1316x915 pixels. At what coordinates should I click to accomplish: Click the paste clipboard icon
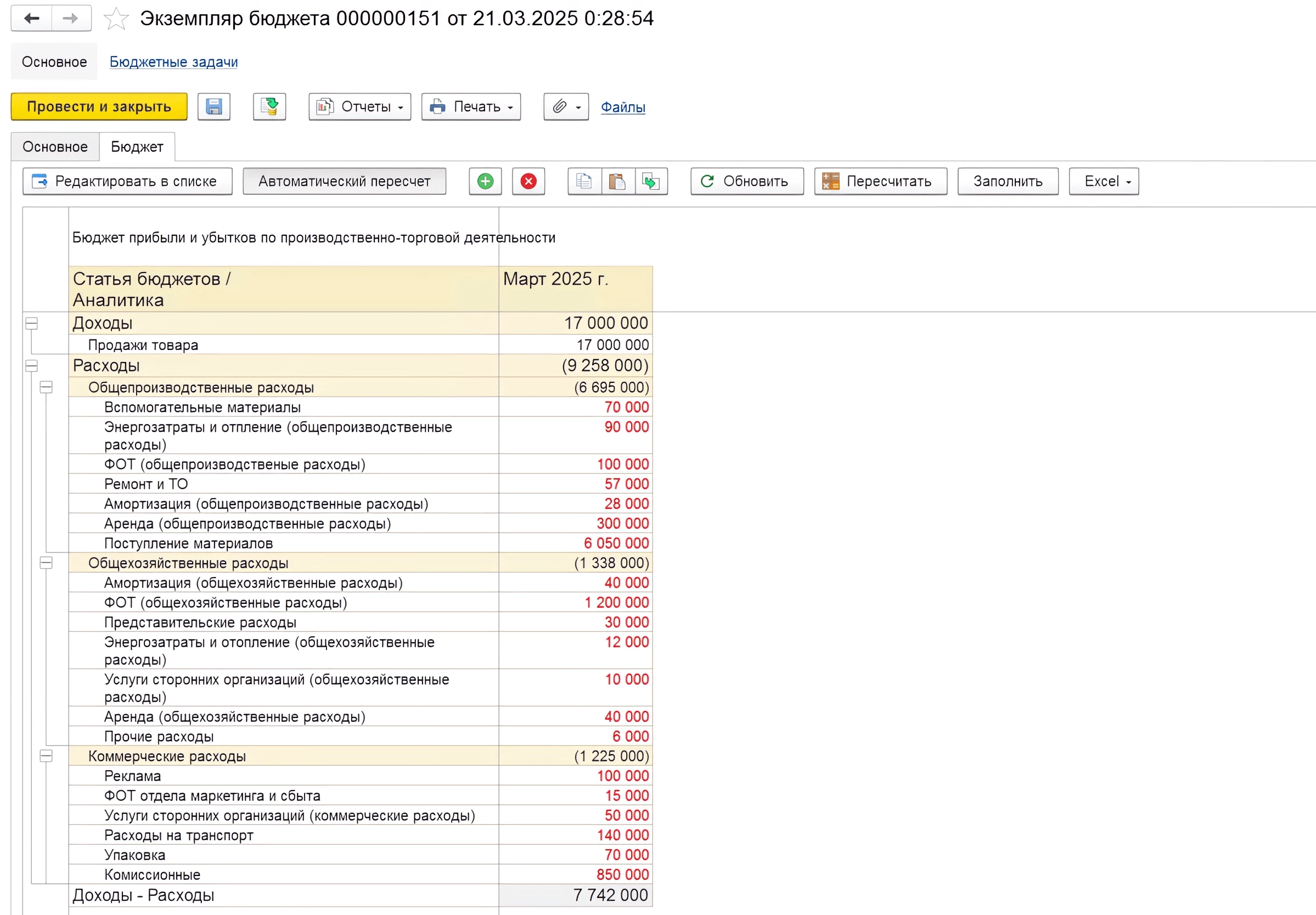[617, 182]
